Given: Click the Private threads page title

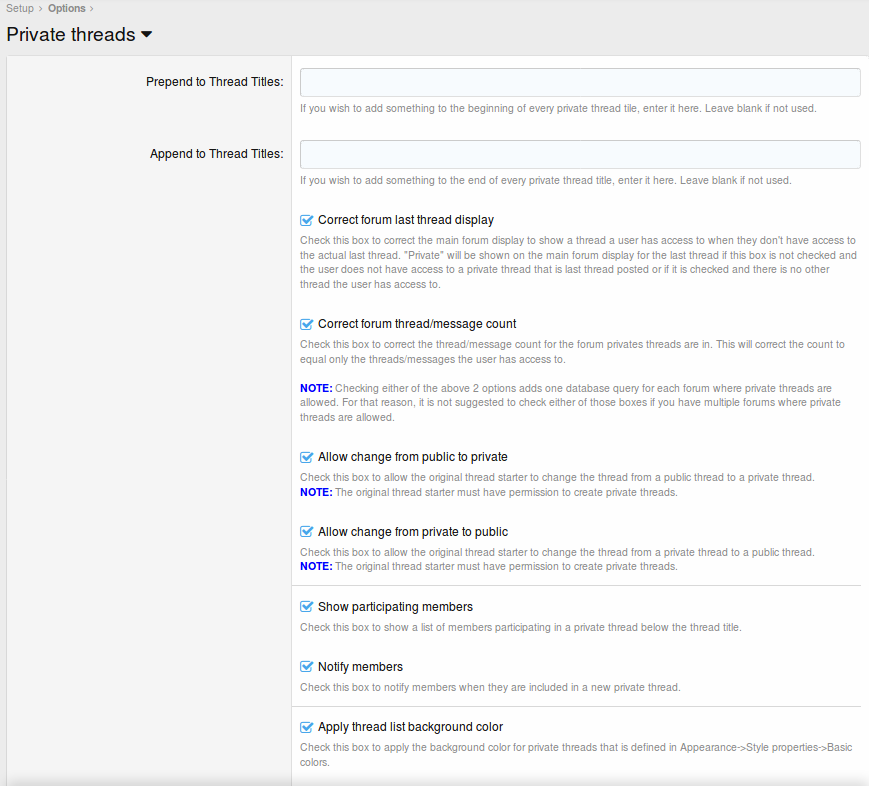Looking at the screenshot, I should pos(70,35).
